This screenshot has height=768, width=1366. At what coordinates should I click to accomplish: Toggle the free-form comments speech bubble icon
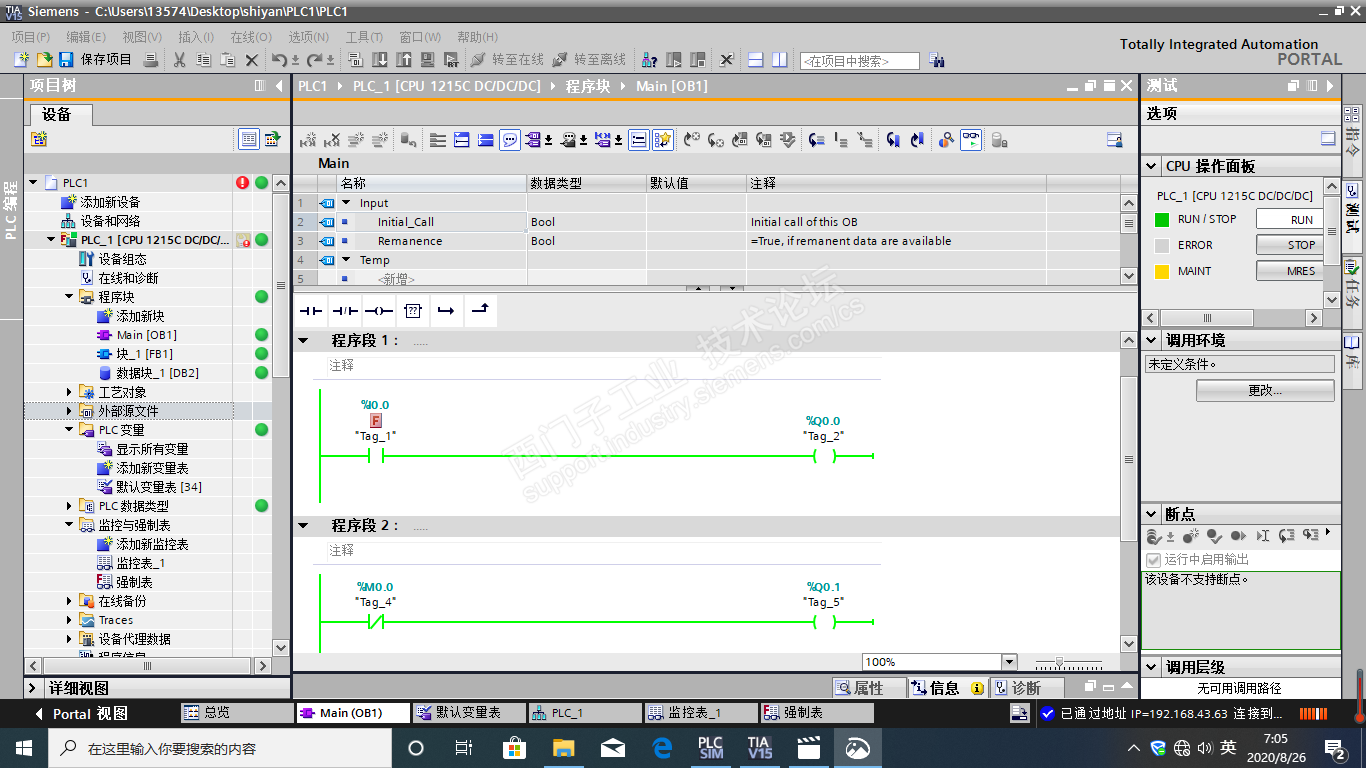click(510, 140)
